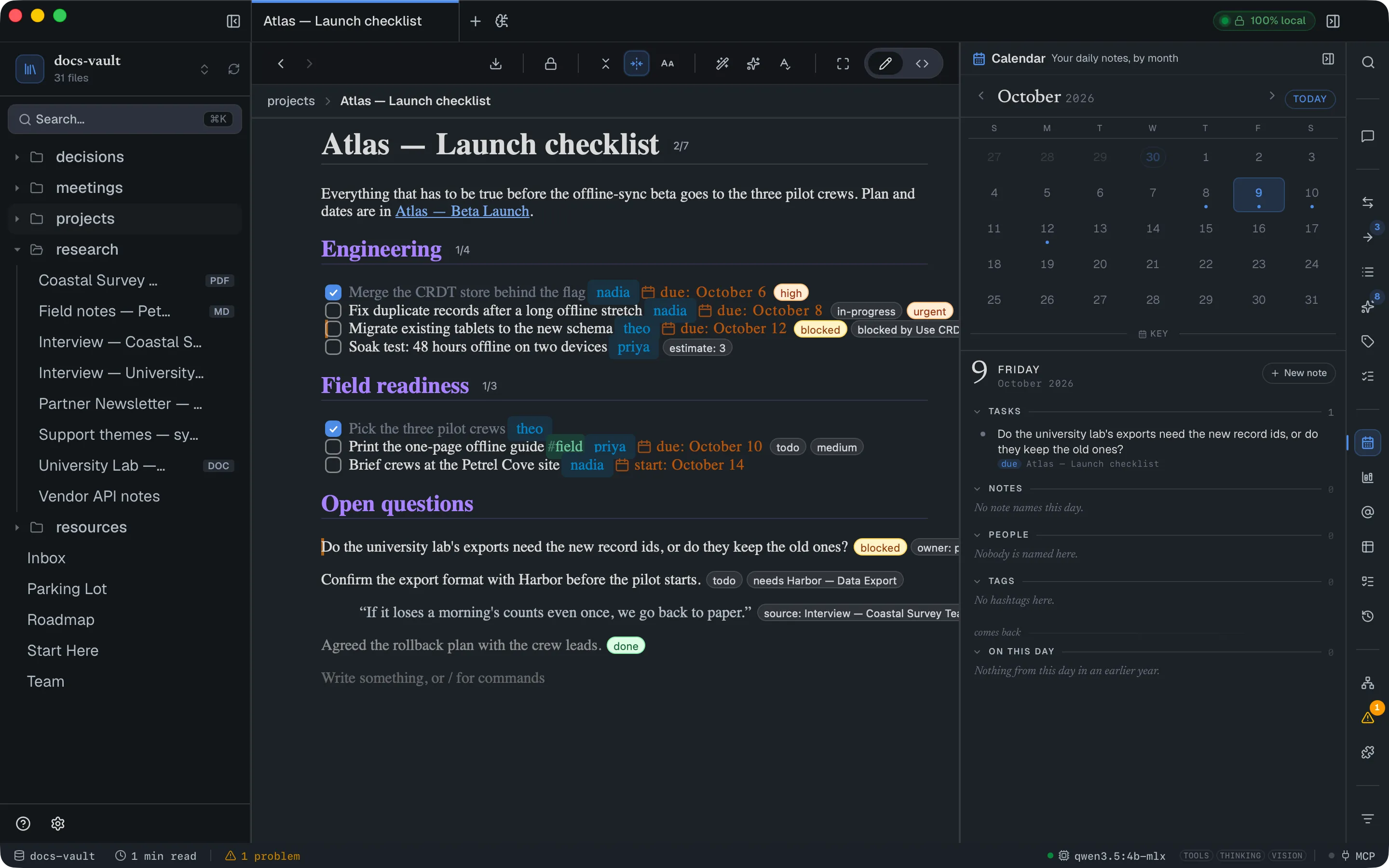The width and height of the screenshot is (1389, 868).
Task: Check Fix duplicate records task
Action: (x=333, y=311)
